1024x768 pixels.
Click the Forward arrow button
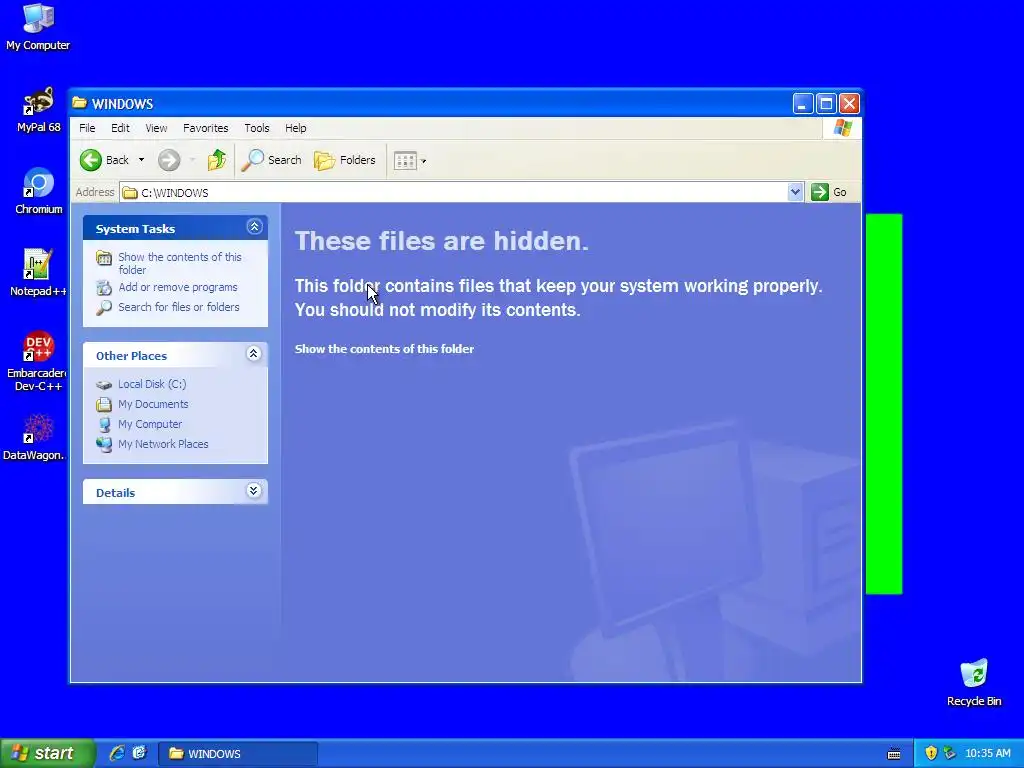[x=168, y=160]
